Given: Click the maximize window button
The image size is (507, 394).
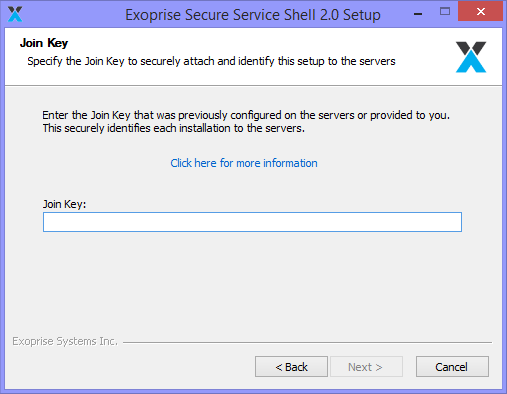Looking at the screenshot, I should [445, 12].
